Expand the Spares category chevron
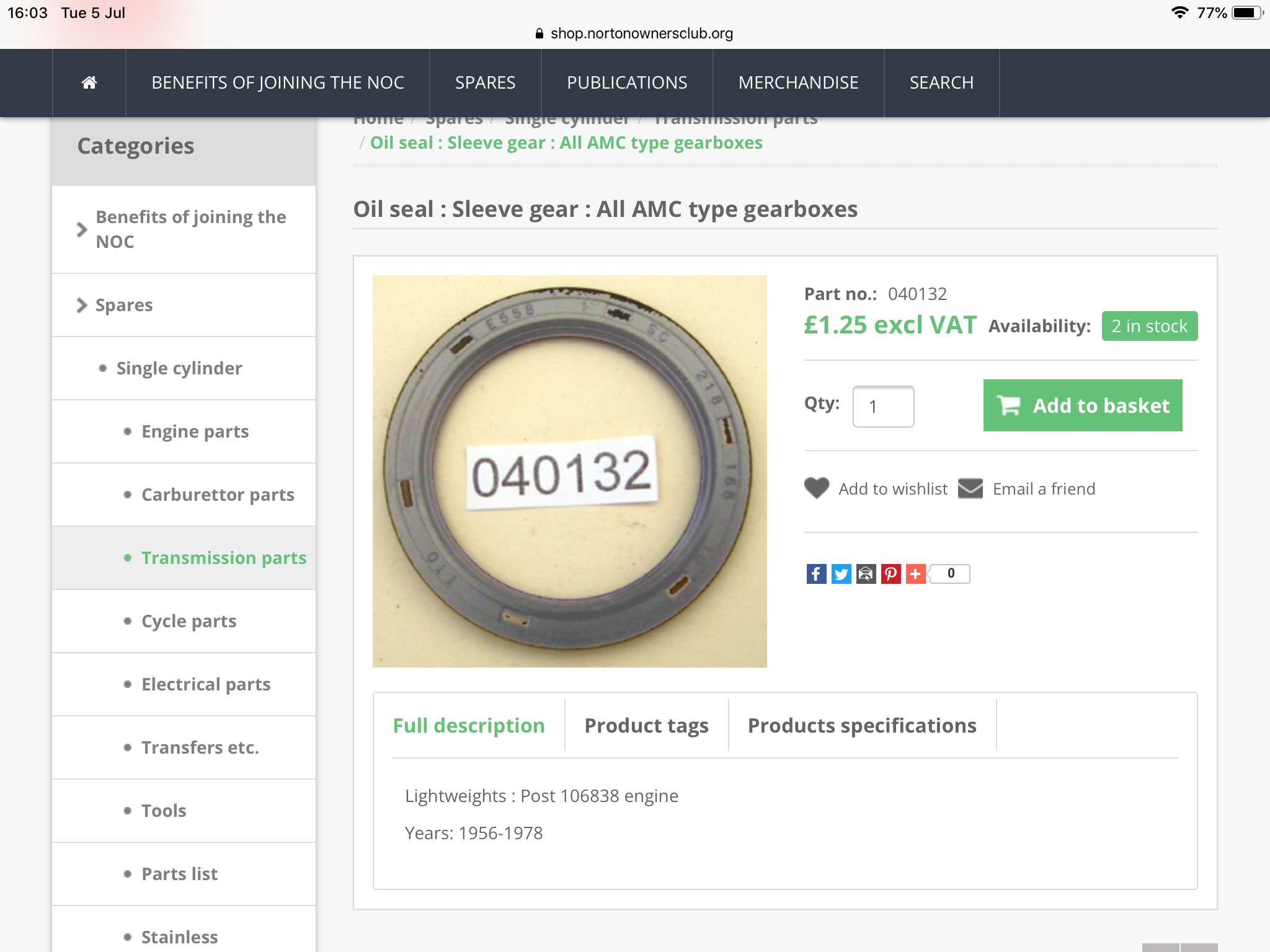This screenshot has width=1270, height=952. coord(82,305)
